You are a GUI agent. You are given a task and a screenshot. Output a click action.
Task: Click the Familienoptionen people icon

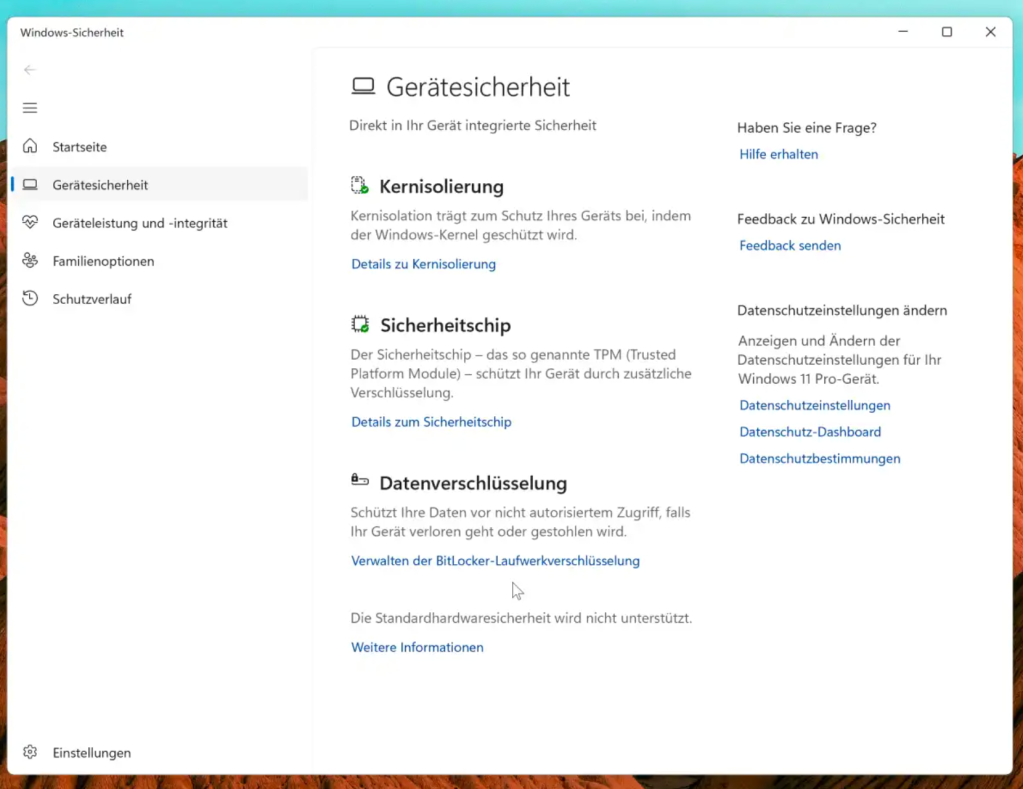(x=30, y=261)
